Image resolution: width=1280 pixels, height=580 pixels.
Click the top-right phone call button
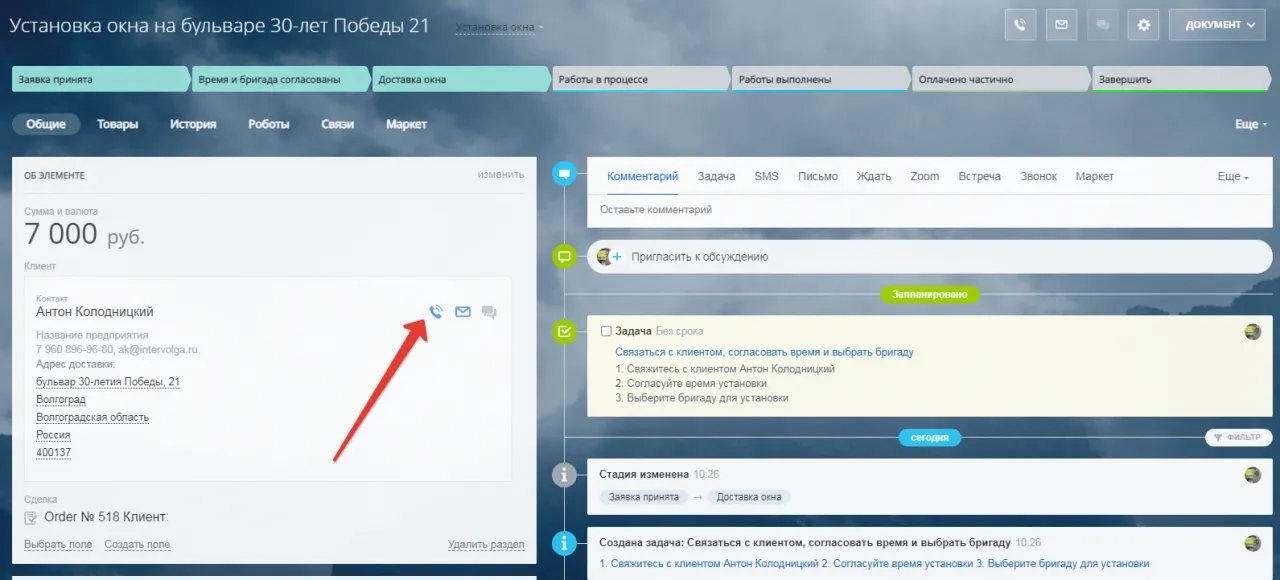(1019, 25)
